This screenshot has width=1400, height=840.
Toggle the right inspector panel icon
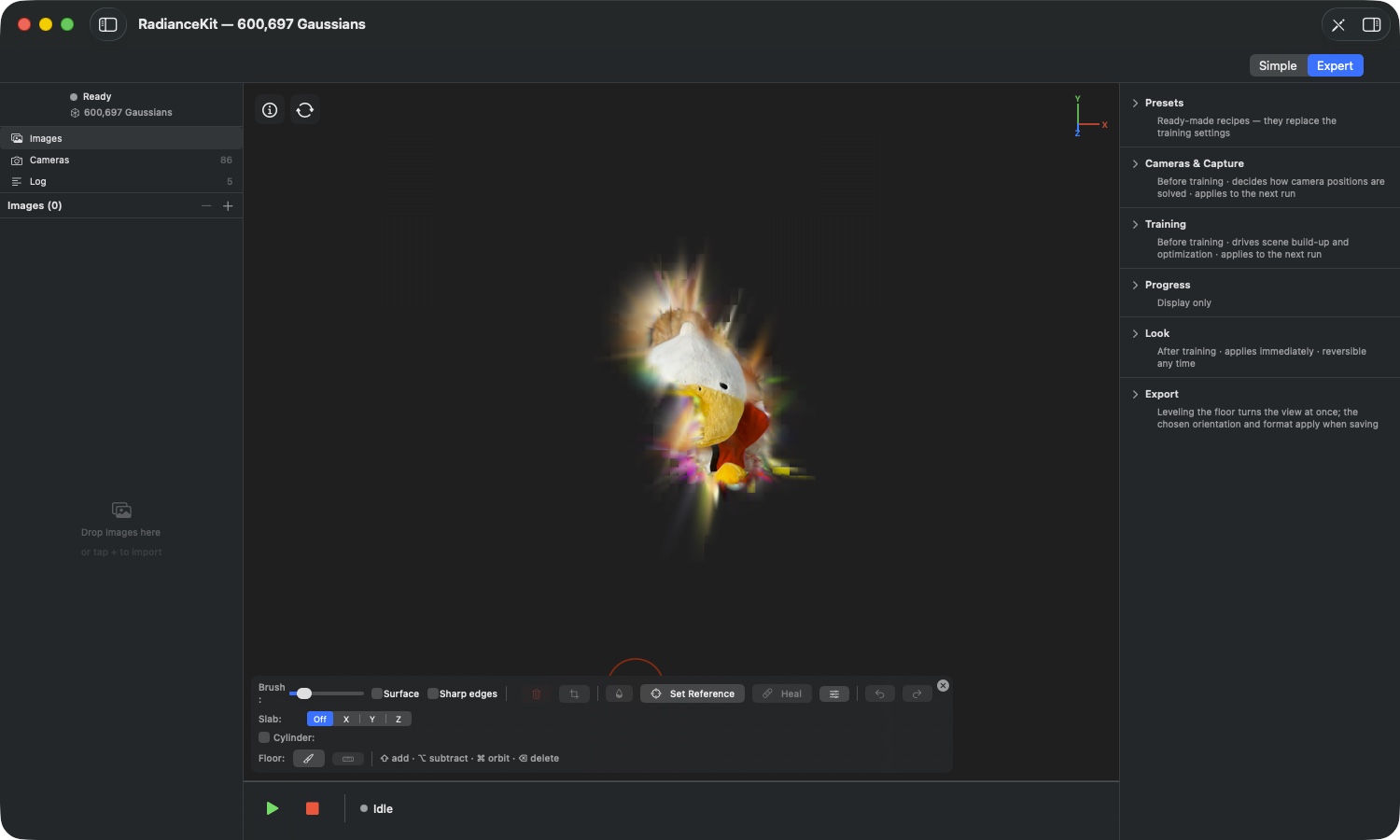pos(1371,25)
